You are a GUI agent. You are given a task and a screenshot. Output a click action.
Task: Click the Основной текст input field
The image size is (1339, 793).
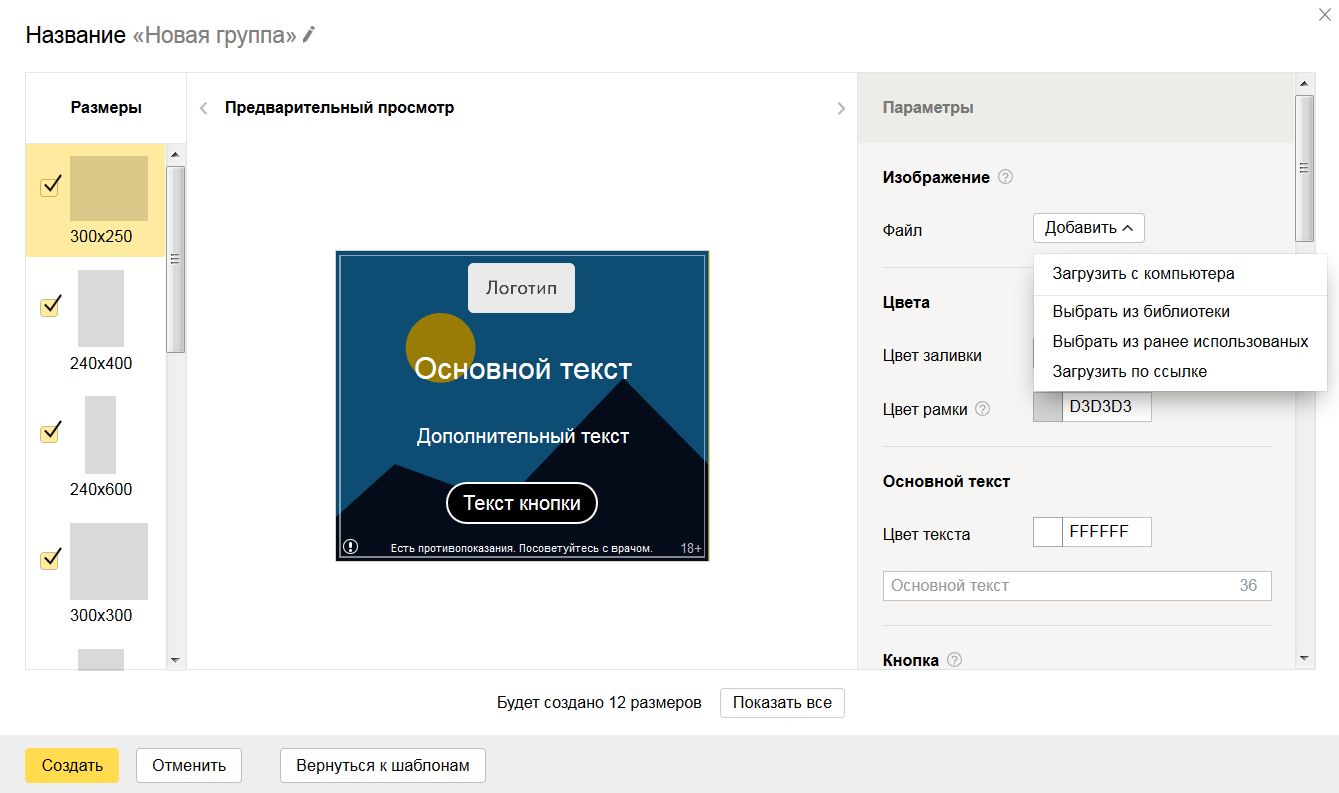[1077, 586]
